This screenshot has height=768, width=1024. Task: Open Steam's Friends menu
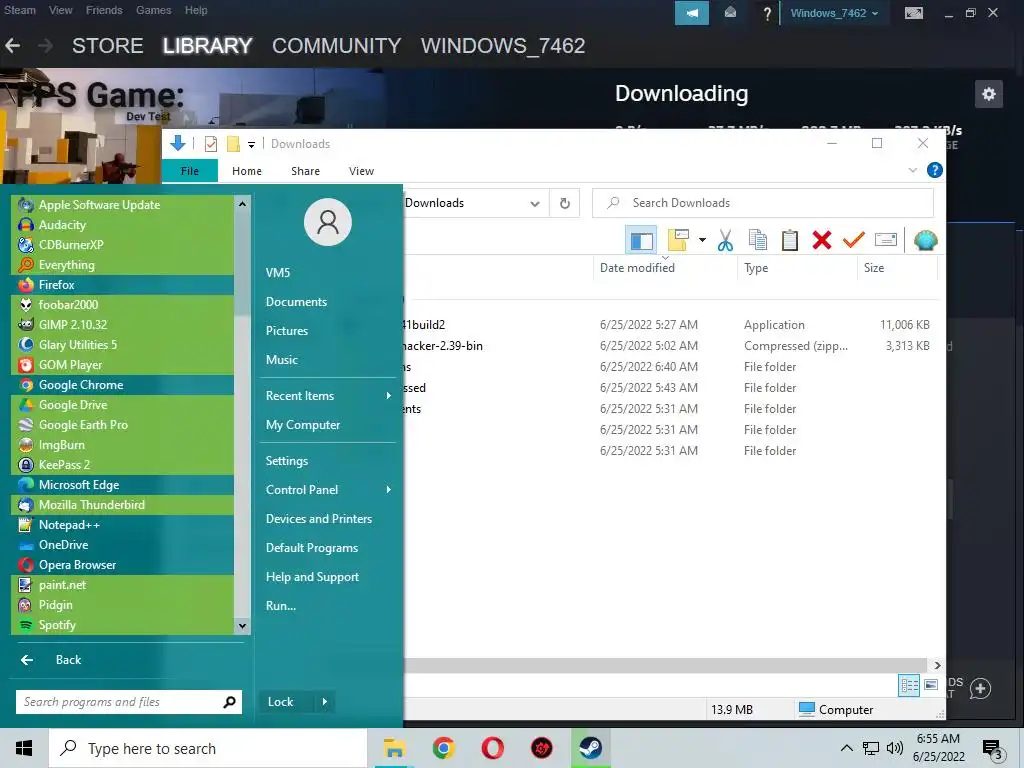[x=104, y=10]
